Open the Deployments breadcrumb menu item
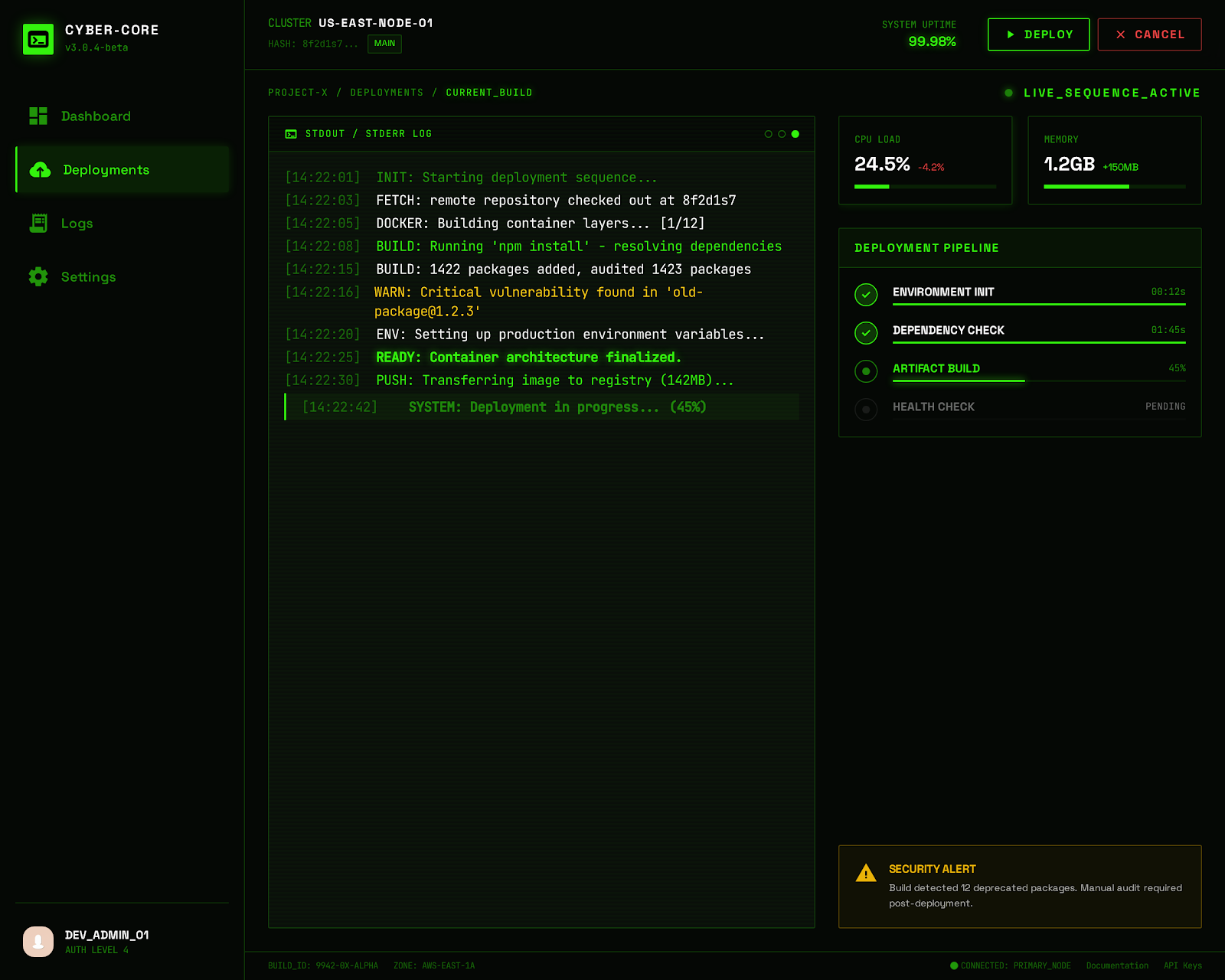This screenshot has height=980, width=1225. 387,92
